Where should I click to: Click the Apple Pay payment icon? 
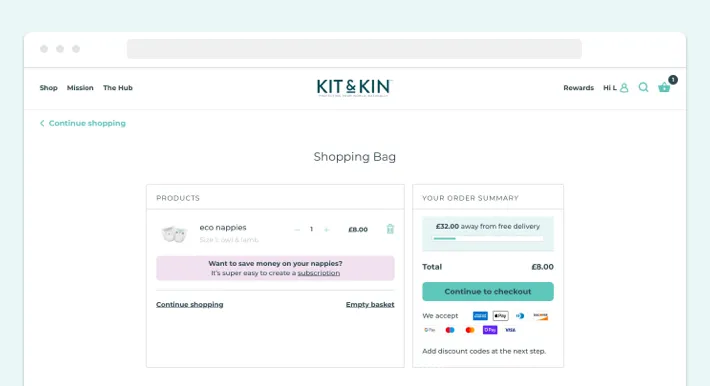500,316
